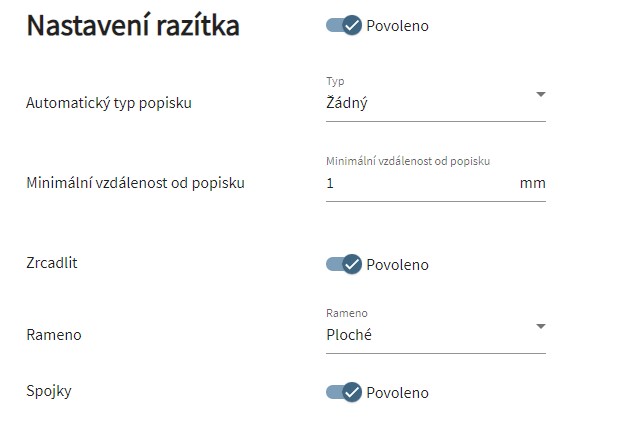The image size is (638, 421).
Task: Click the large Minimální vzdálenost od popisku row label
Action: pyautogui.click(x=135, y=183)
